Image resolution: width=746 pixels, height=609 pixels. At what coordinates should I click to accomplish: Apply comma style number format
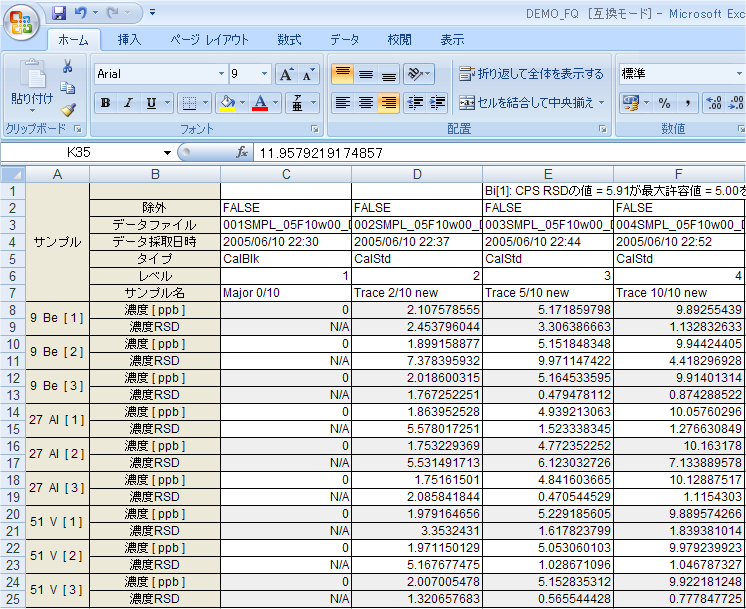pyautogui.click(x=687, y=103)
